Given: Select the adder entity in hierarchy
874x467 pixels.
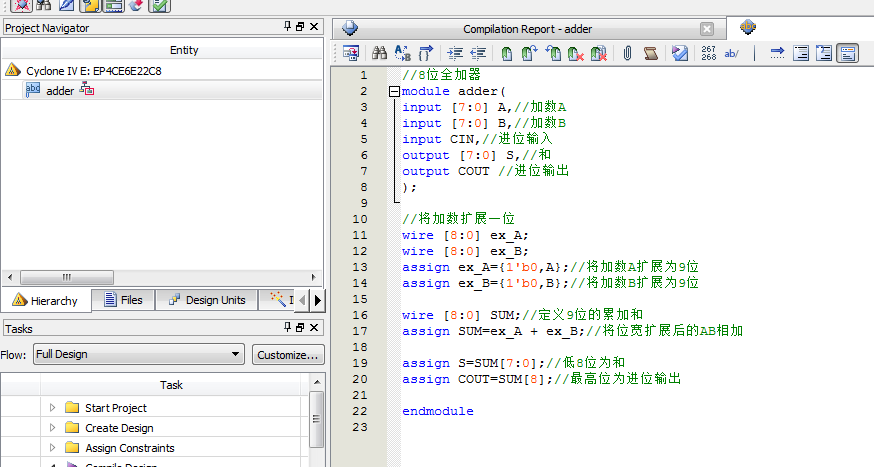Looking at the screenshot, I should pyautogui.click(x=60, y=91).
